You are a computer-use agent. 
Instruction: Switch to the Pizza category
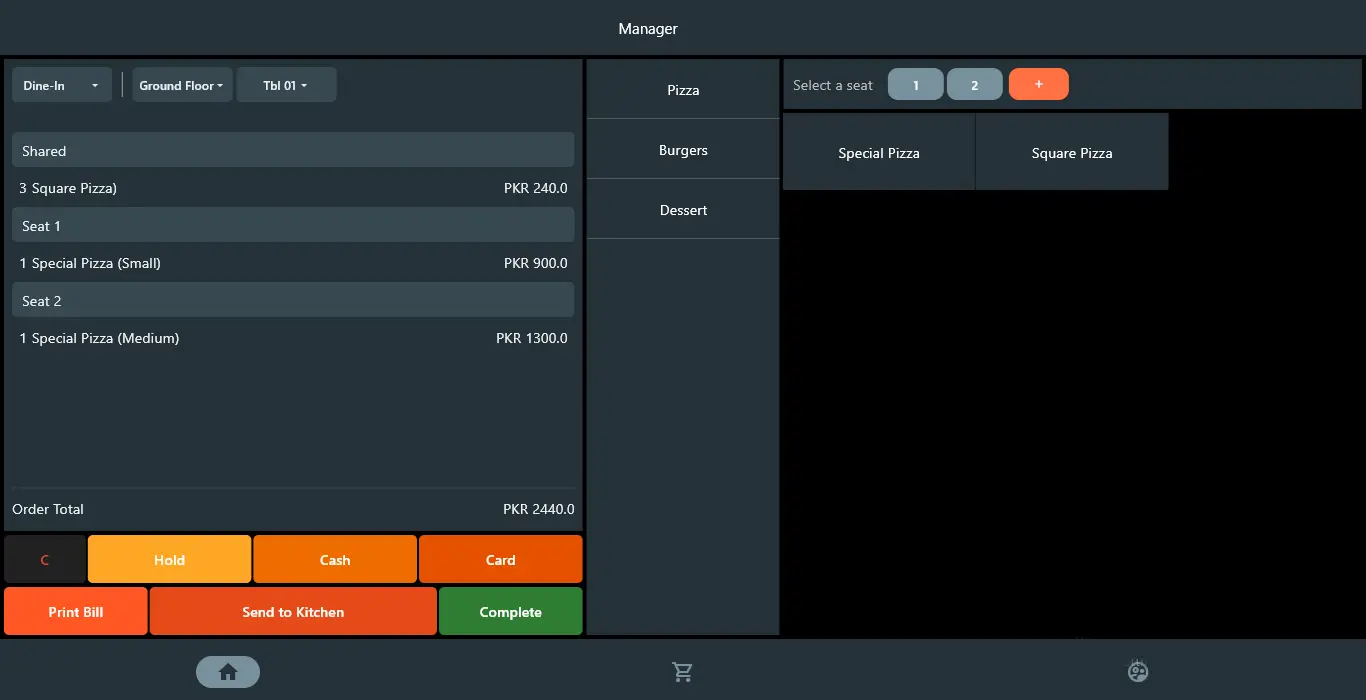[683, 90]
